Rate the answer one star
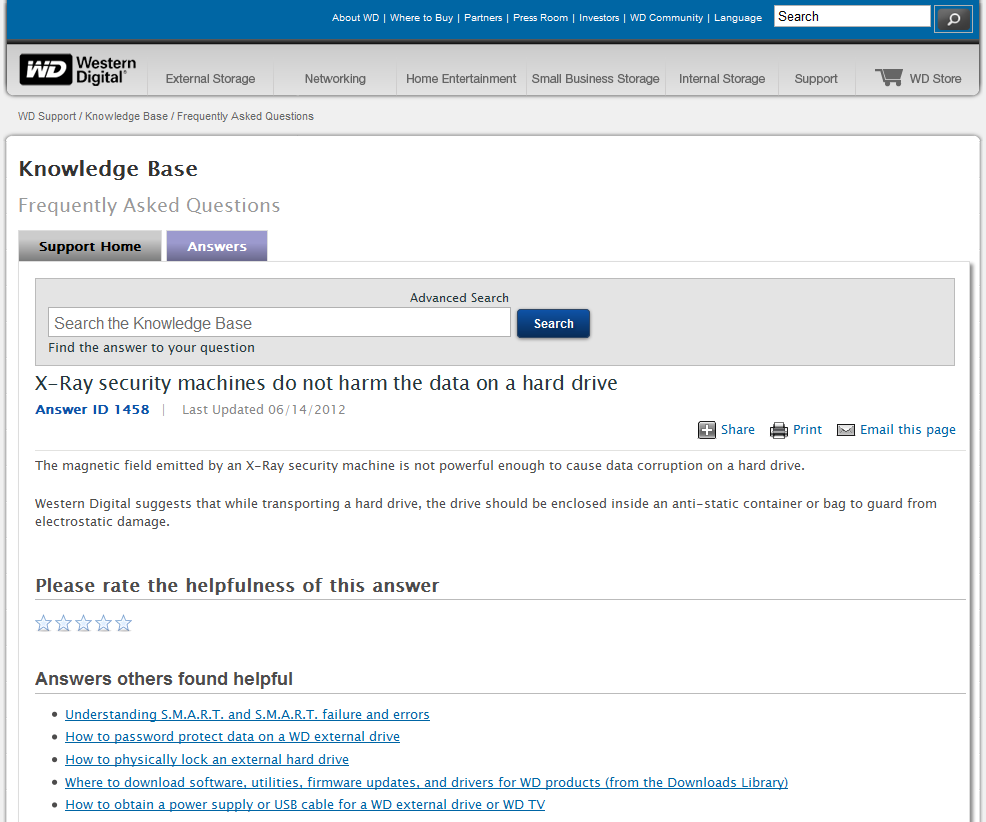Viewport: 986px width, 822px height. pos(43,623)
